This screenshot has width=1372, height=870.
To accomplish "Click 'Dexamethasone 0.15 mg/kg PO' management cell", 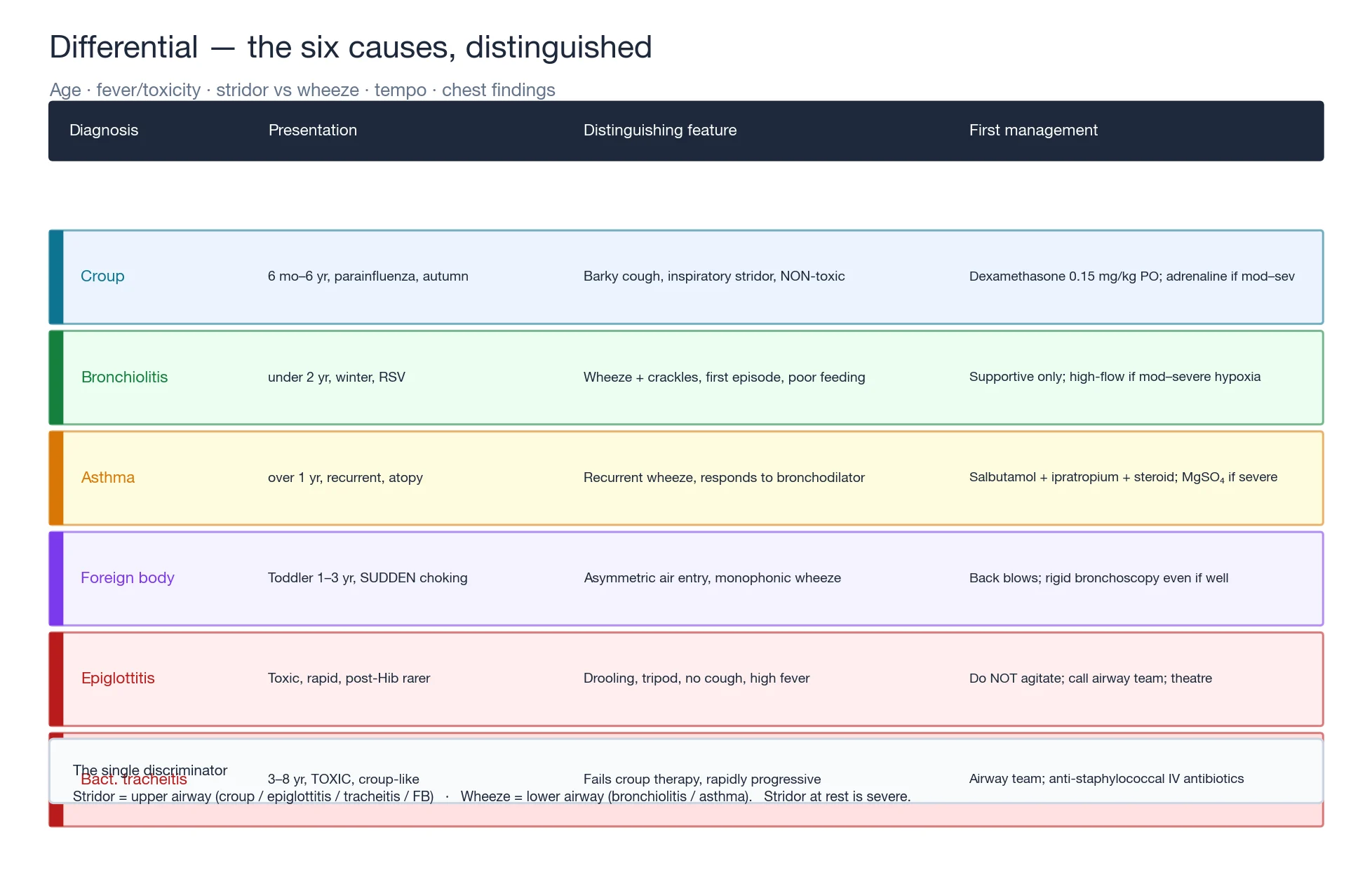I will [x=1132, y=276].
